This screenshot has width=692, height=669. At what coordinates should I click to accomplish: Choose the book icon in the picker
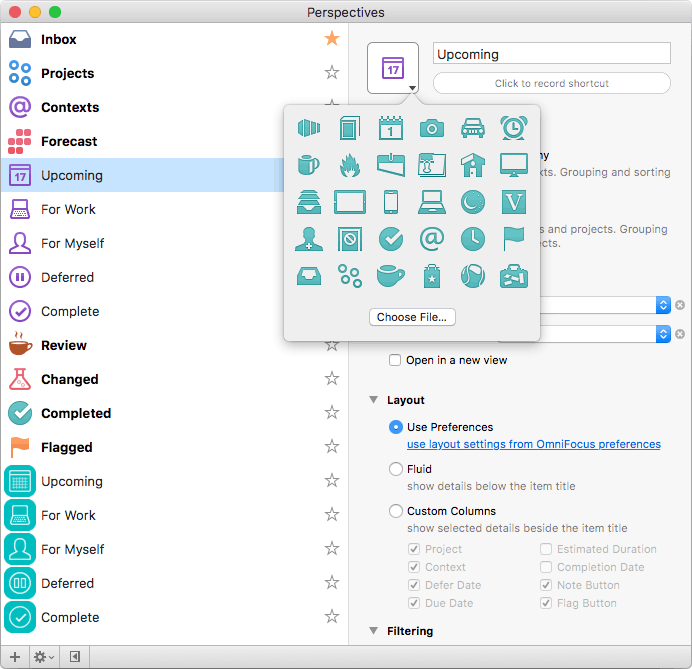pyautogui.click(x=350, y=128)
